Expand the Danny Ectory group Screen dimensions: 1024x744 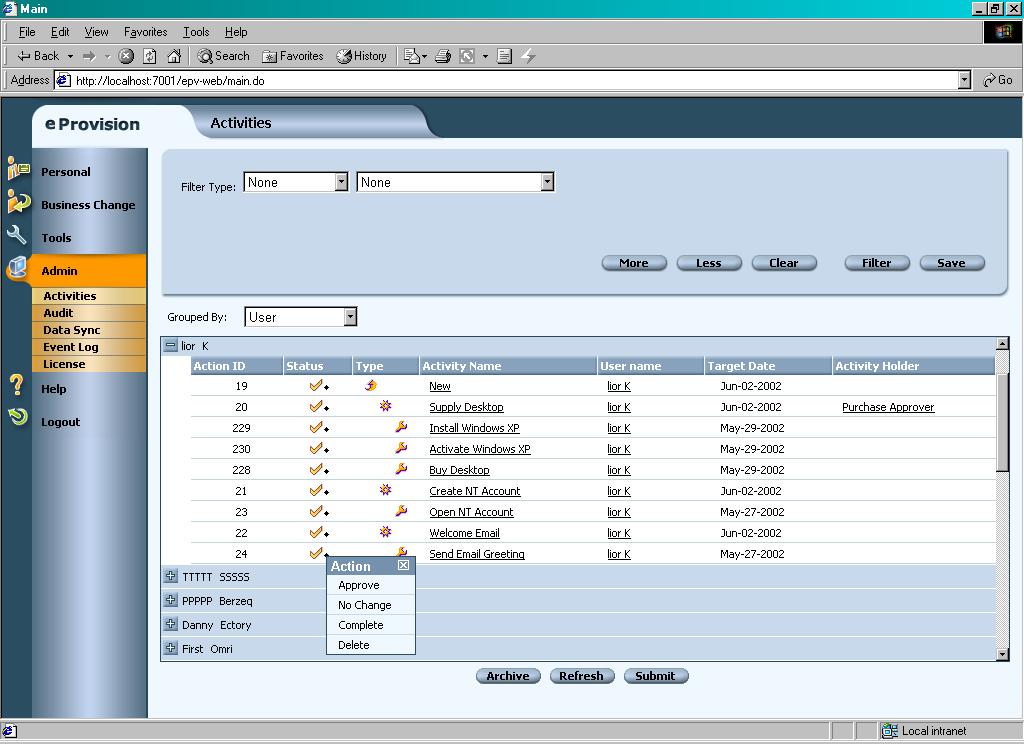[x=171, y=625]
